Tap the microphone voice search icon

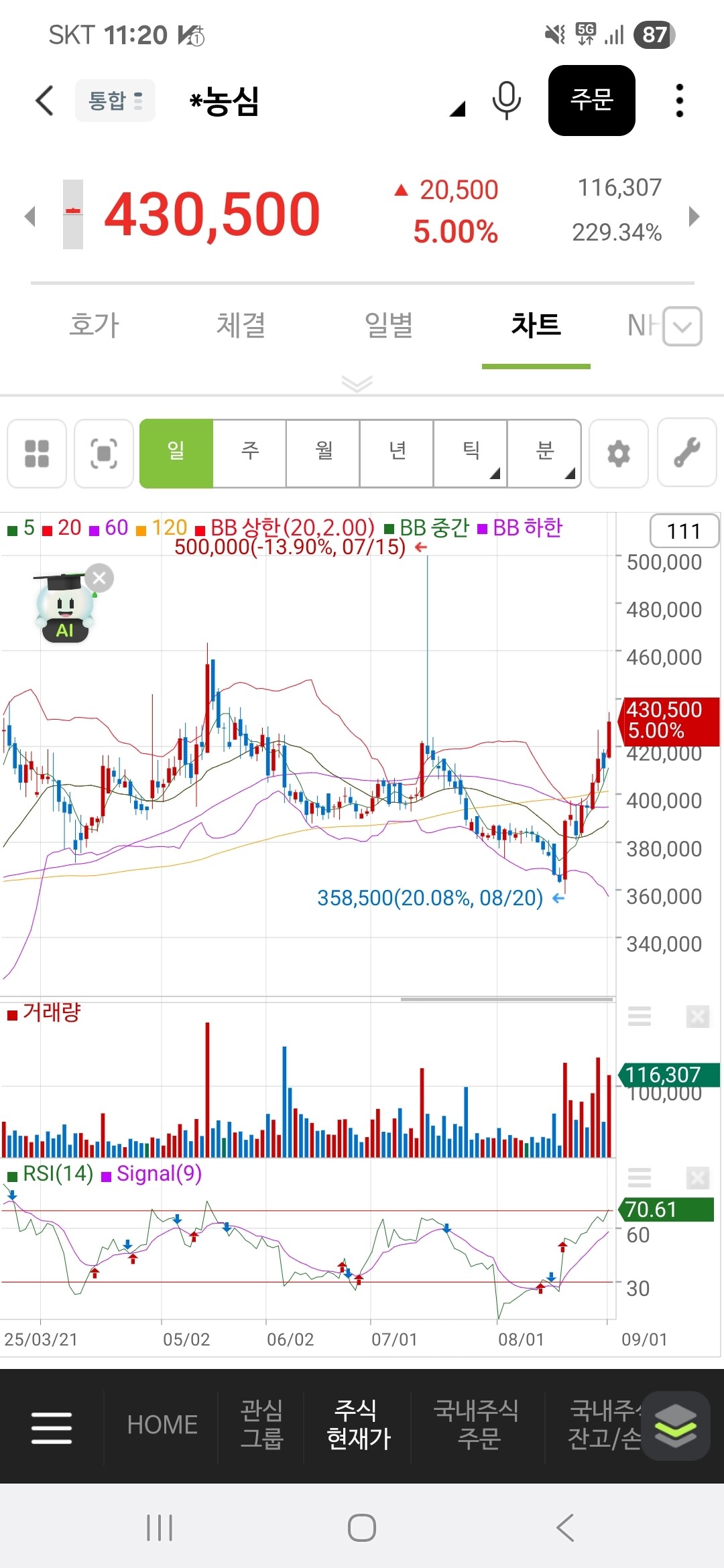point(506,101)
